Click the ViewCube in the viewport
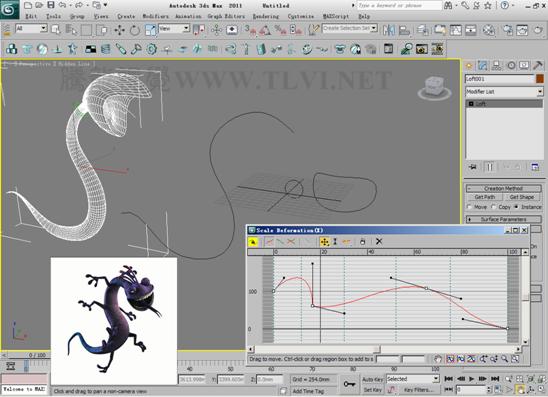This screenshot has height=397, width=548. [434, 88]
